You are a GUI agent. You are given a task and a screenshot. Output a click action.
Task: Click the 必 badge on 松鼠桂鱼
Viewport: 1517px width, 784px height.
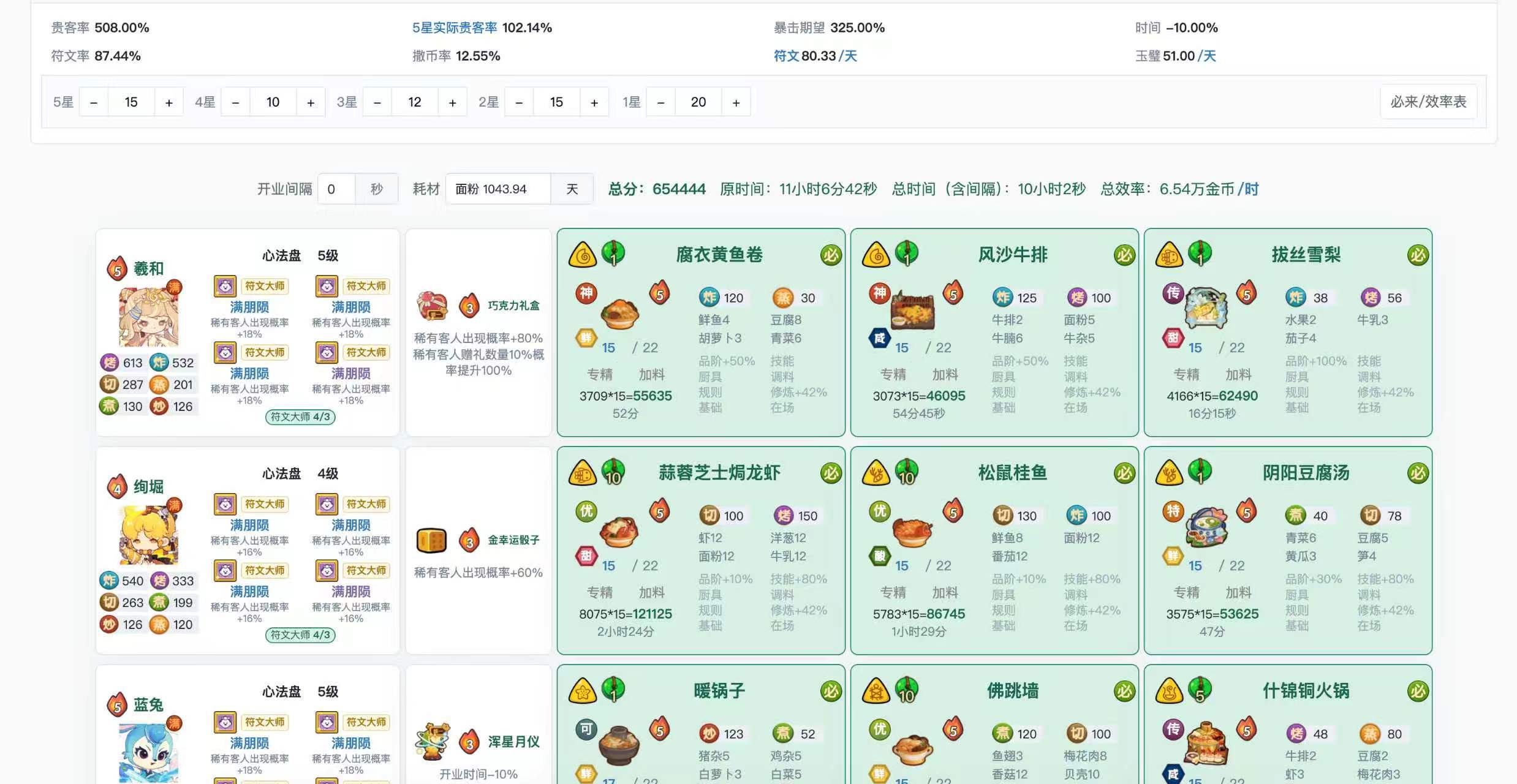pyautogui.click(x=1124, y=473)
